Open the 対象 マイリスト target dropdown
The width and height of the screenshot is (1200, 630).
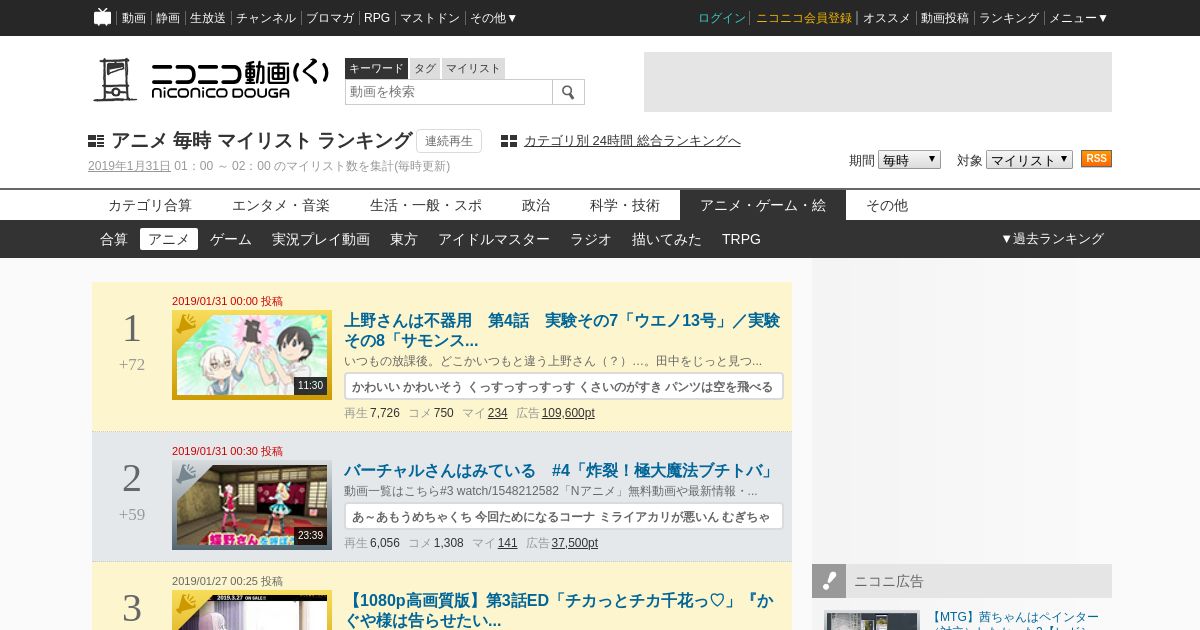tap(1029, 160)
